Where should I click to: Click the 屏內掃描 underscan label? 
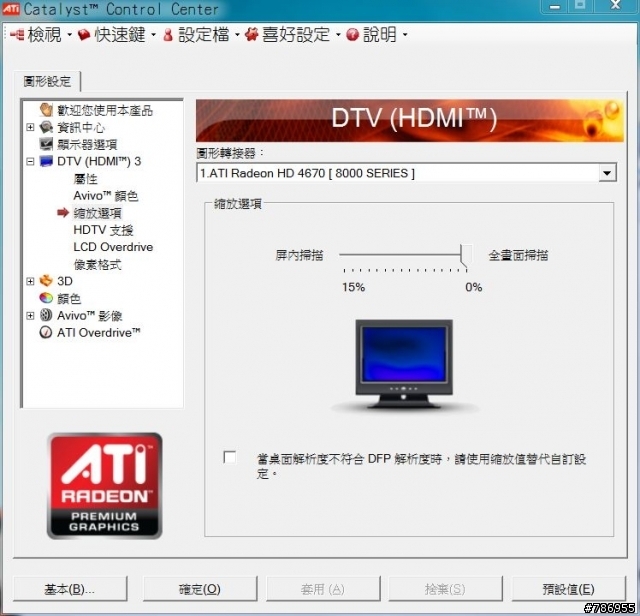299,256
